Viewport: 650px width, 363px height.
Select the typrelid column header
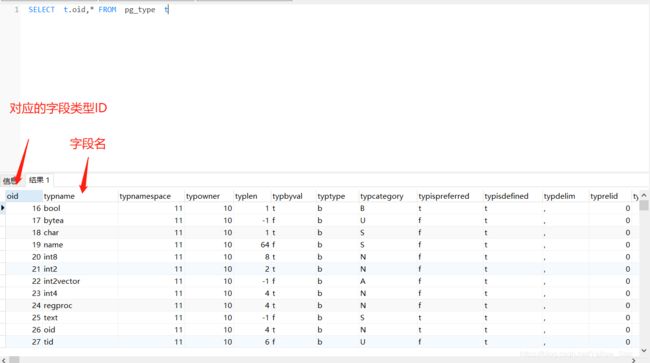pos(610,196)
